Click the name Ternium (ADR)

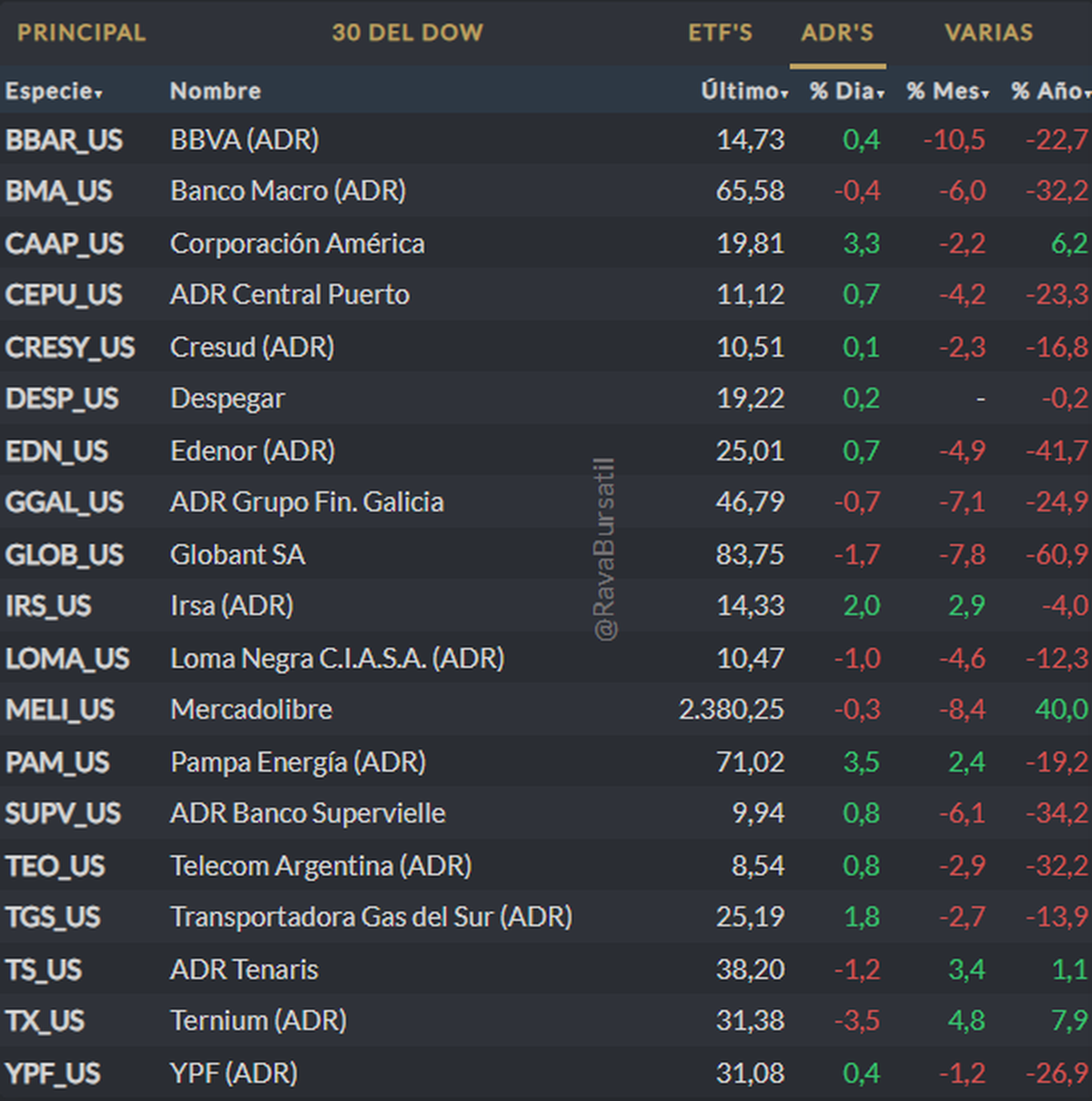click(x=258, y=1021)
